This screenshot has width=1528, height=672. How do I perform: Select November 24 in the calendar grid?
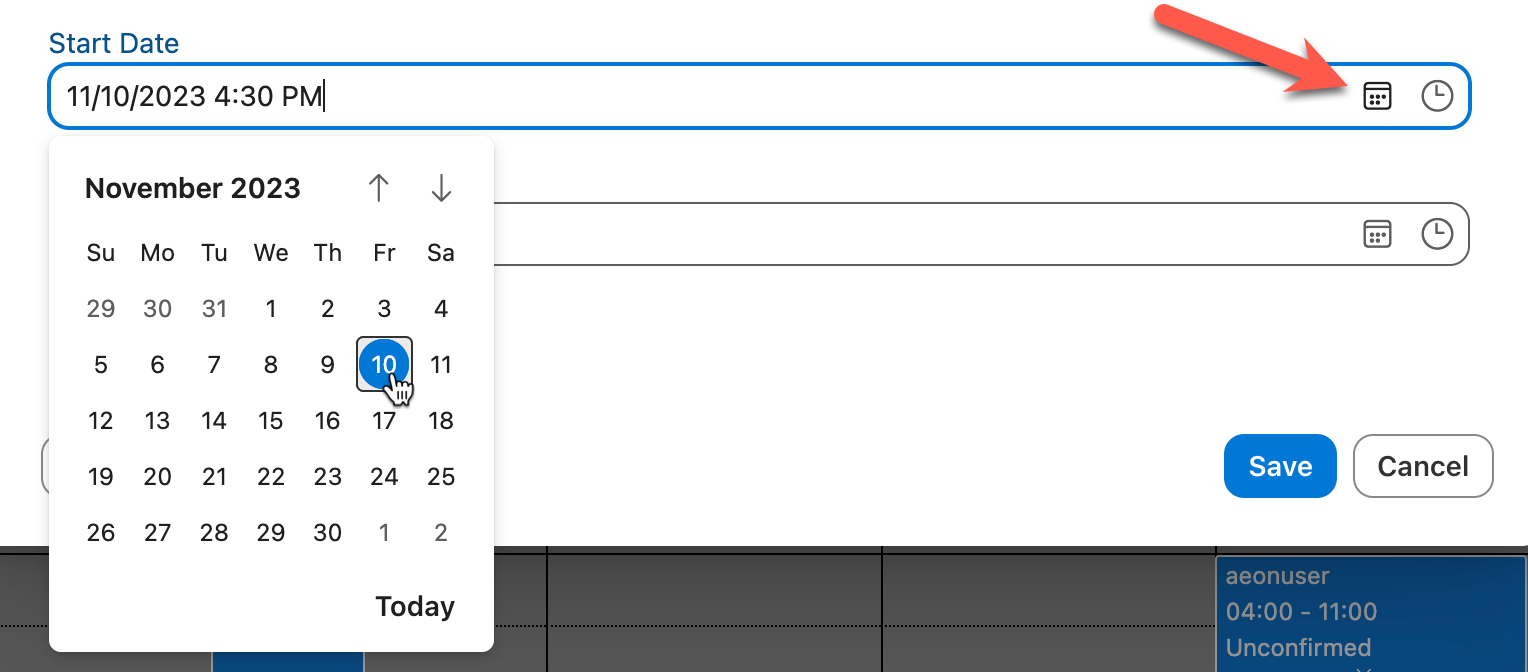pyautogui.click(x=384, y=477)
